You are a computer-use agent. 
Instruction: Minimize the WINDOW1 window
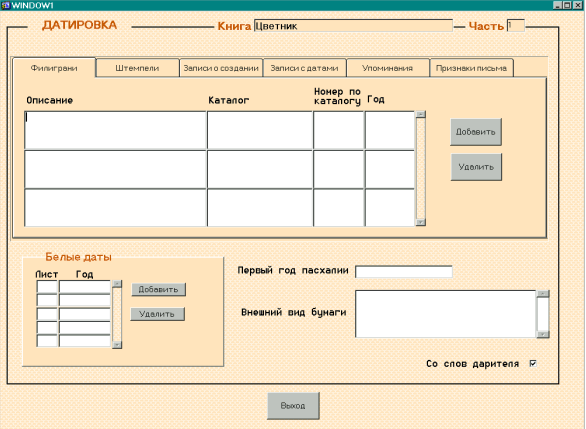pos(557,5)
